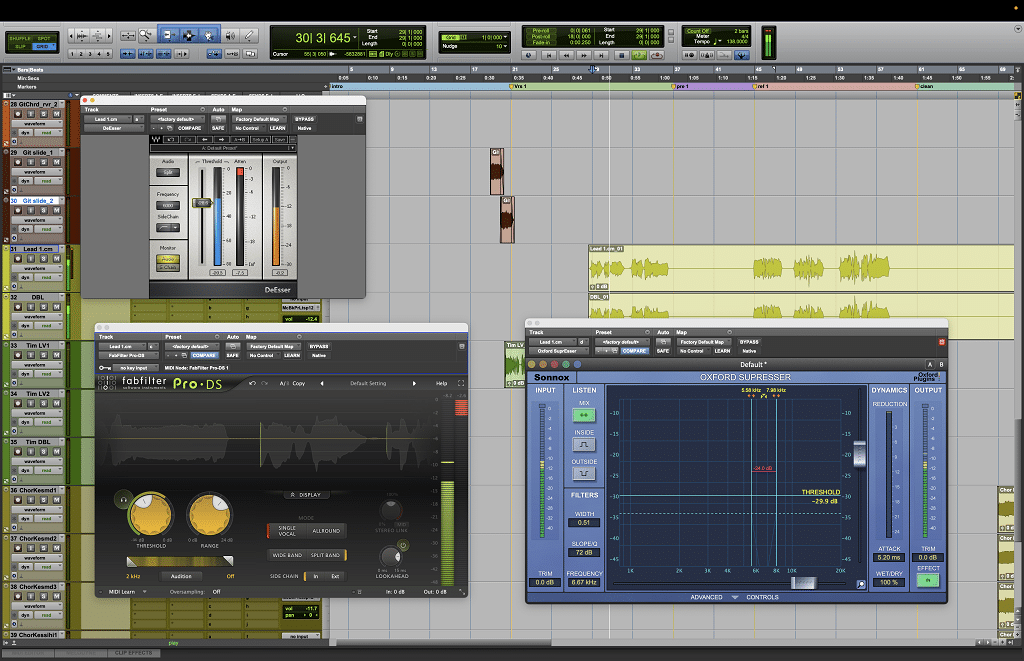Select the Zoomer tool in Pro Tools toolbar
Screen dimensions: 1024x661
(145, 35)
